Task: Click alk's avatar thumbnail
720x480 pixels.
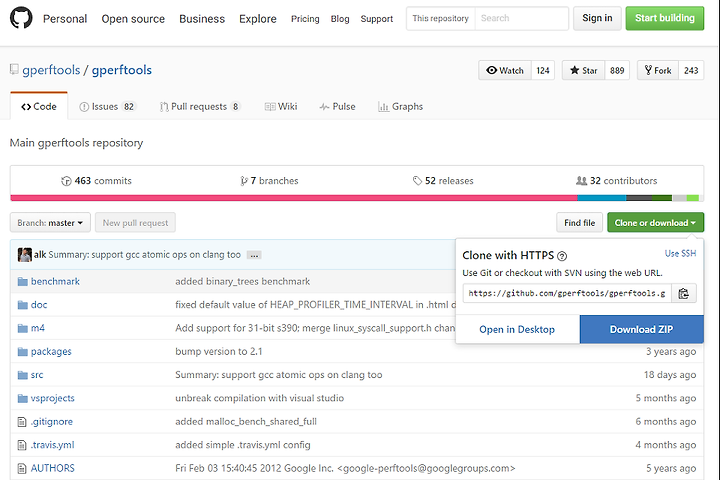Action: pos(25,254)
